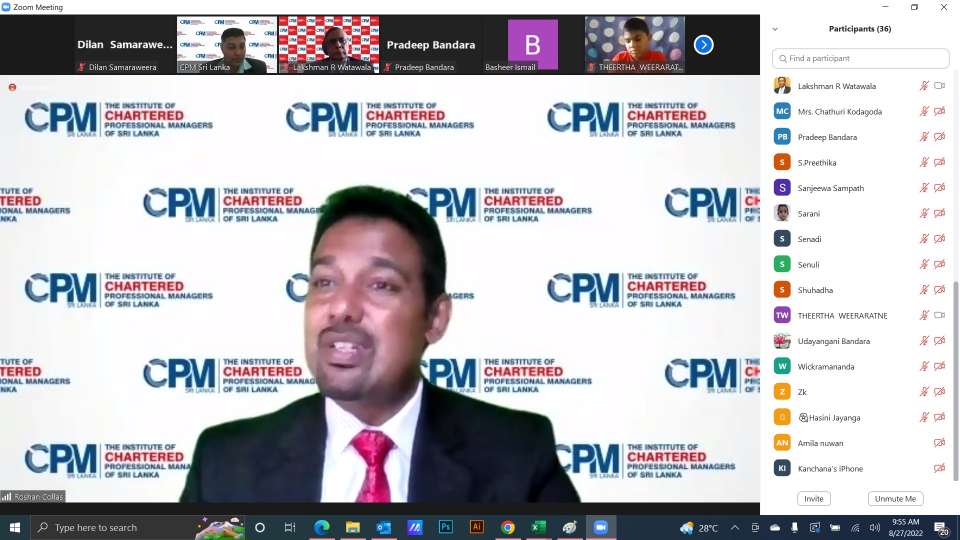This screenshot has width=960, height=540.
Task: Collapse Participants panel using chevron arrow
Action: point(775,29)
